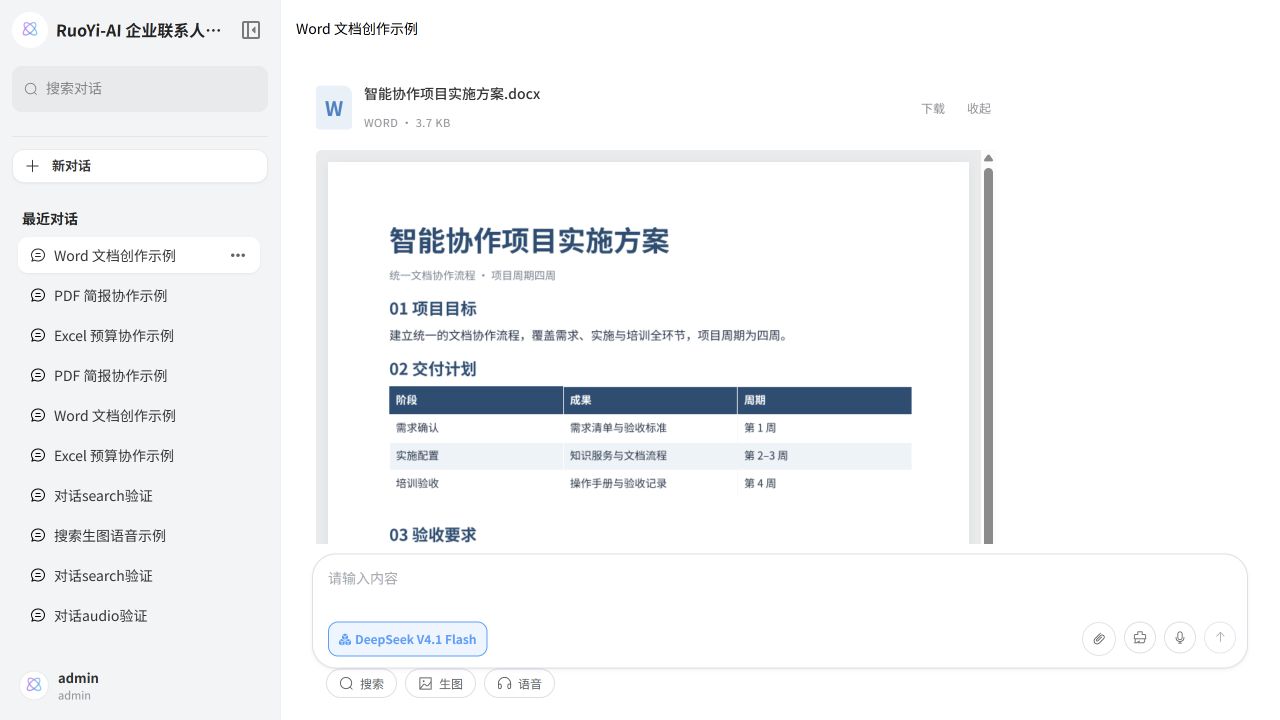Open the first PDF 简报协作示例 conversation
Viewport: 1280px width, 720px height.
pos(139,296)
